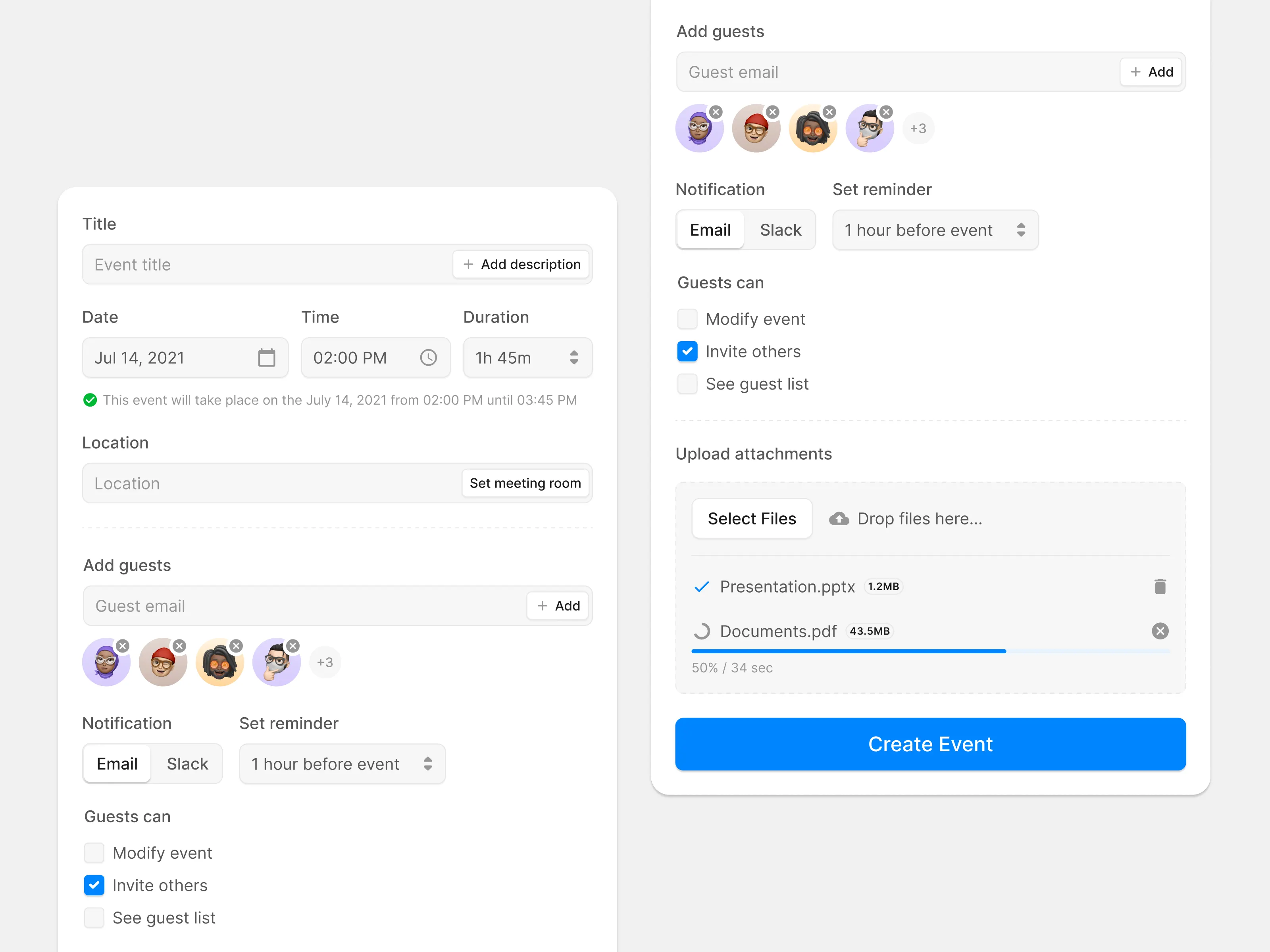The width and height of the screenshot is (1270, 952).
Task: Remove the red beanie avatar guest in left card
Action: [x=179, y=645]
